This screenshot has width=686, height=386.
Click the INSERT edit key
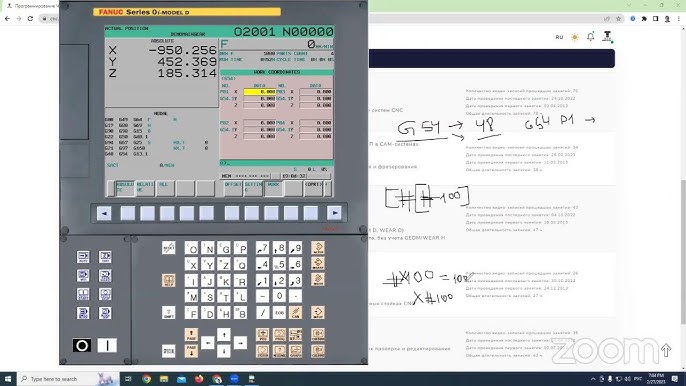[x=318, y=263]
